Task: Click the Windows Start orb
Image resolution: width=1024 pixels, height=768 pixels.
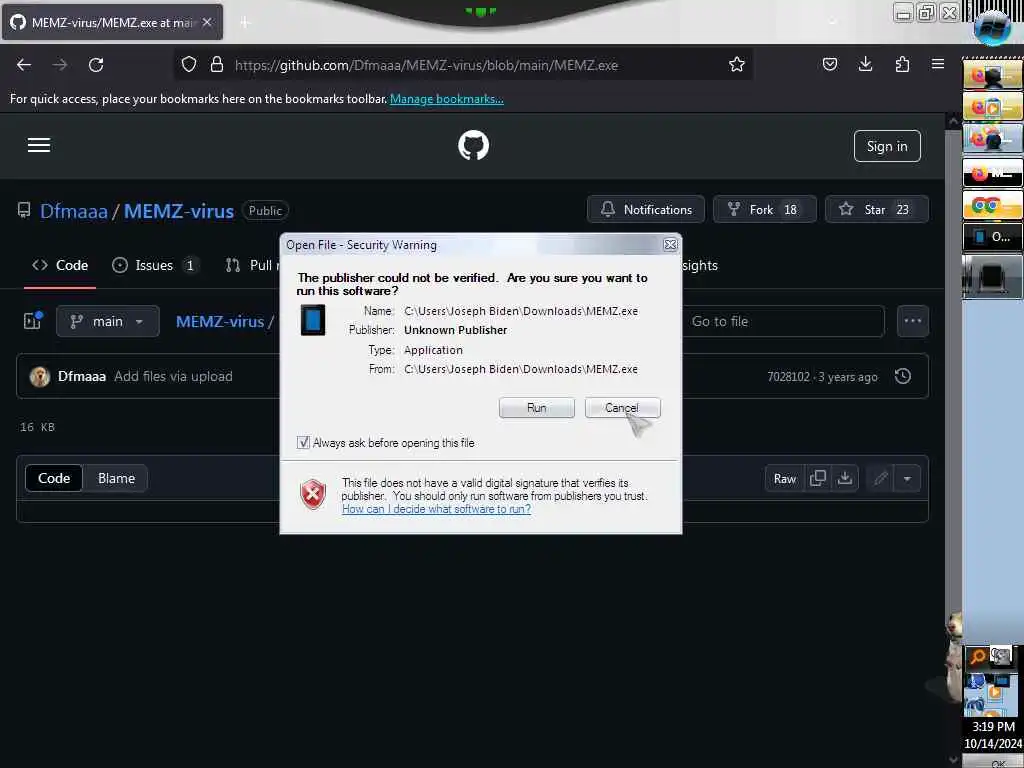Action: tap(991, 27)
